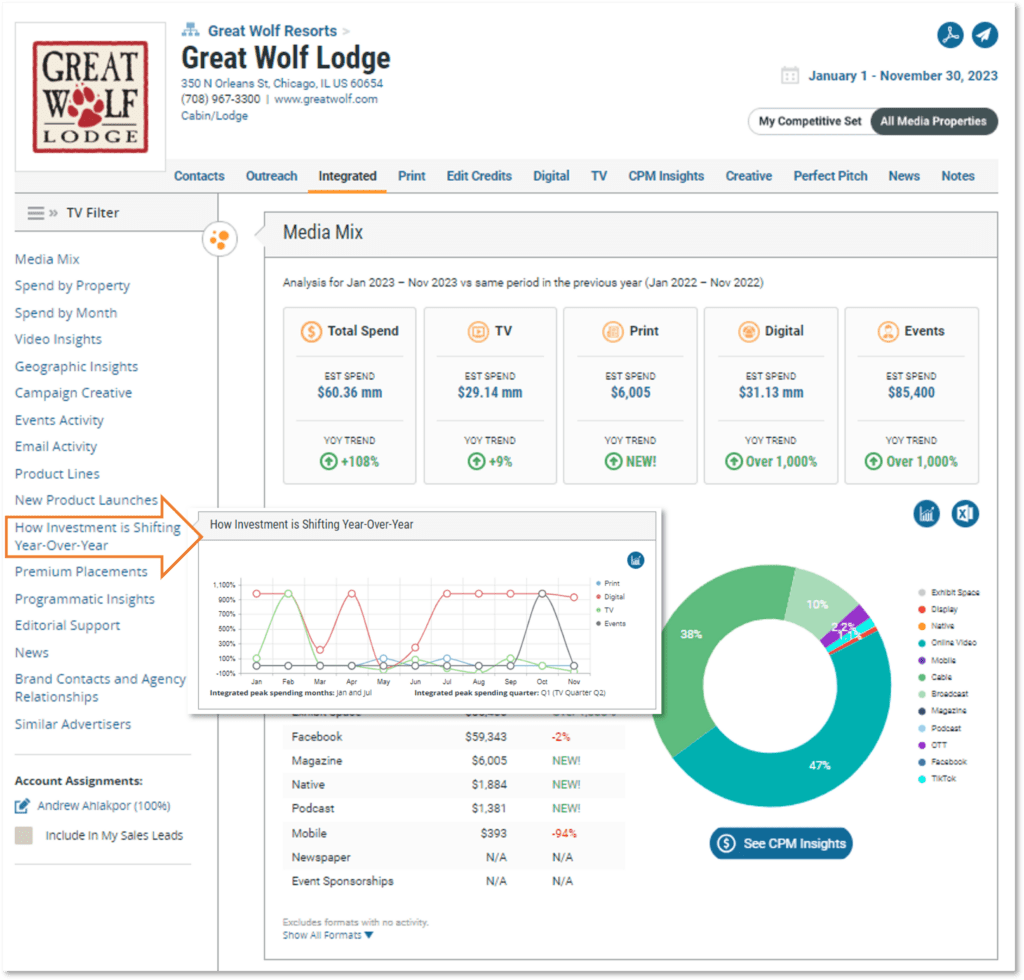Open the Great Wolf Resorts parent link

click(x=272, y=31)
